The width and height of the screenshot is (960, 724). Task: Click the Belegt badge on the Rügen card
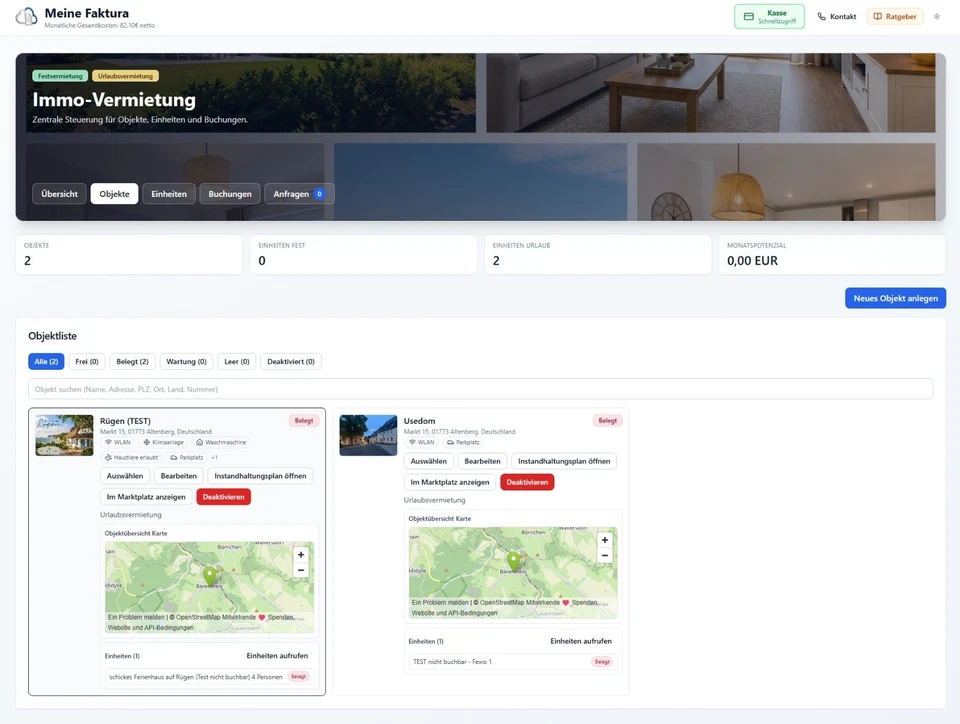click(304, 420)
